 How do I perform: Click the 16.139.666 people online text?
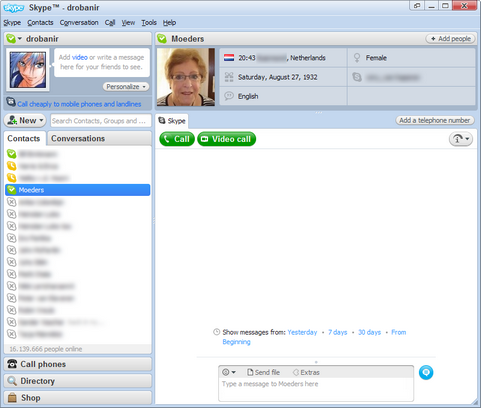46,349
